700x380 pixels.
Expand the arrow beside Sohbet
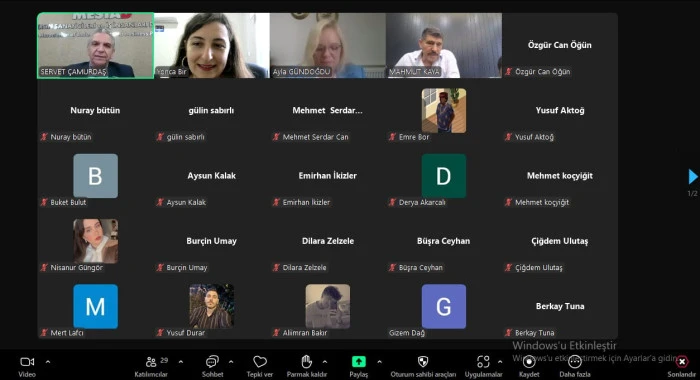click(231, 362)
